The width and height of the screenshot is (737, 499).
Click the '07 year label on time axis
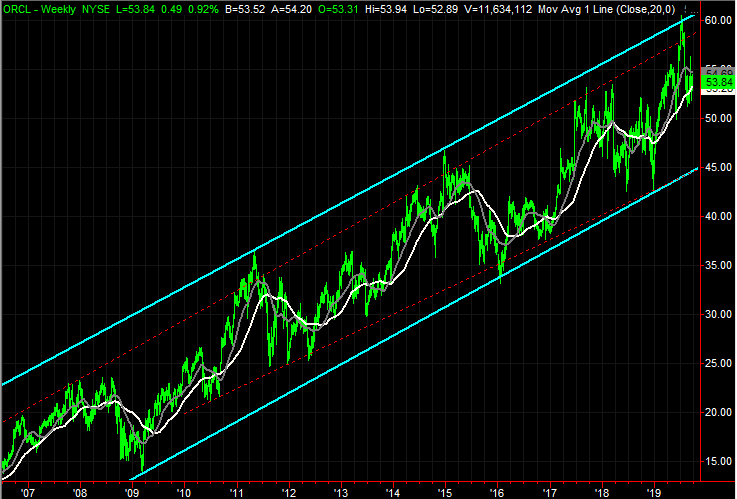(28, 492)
